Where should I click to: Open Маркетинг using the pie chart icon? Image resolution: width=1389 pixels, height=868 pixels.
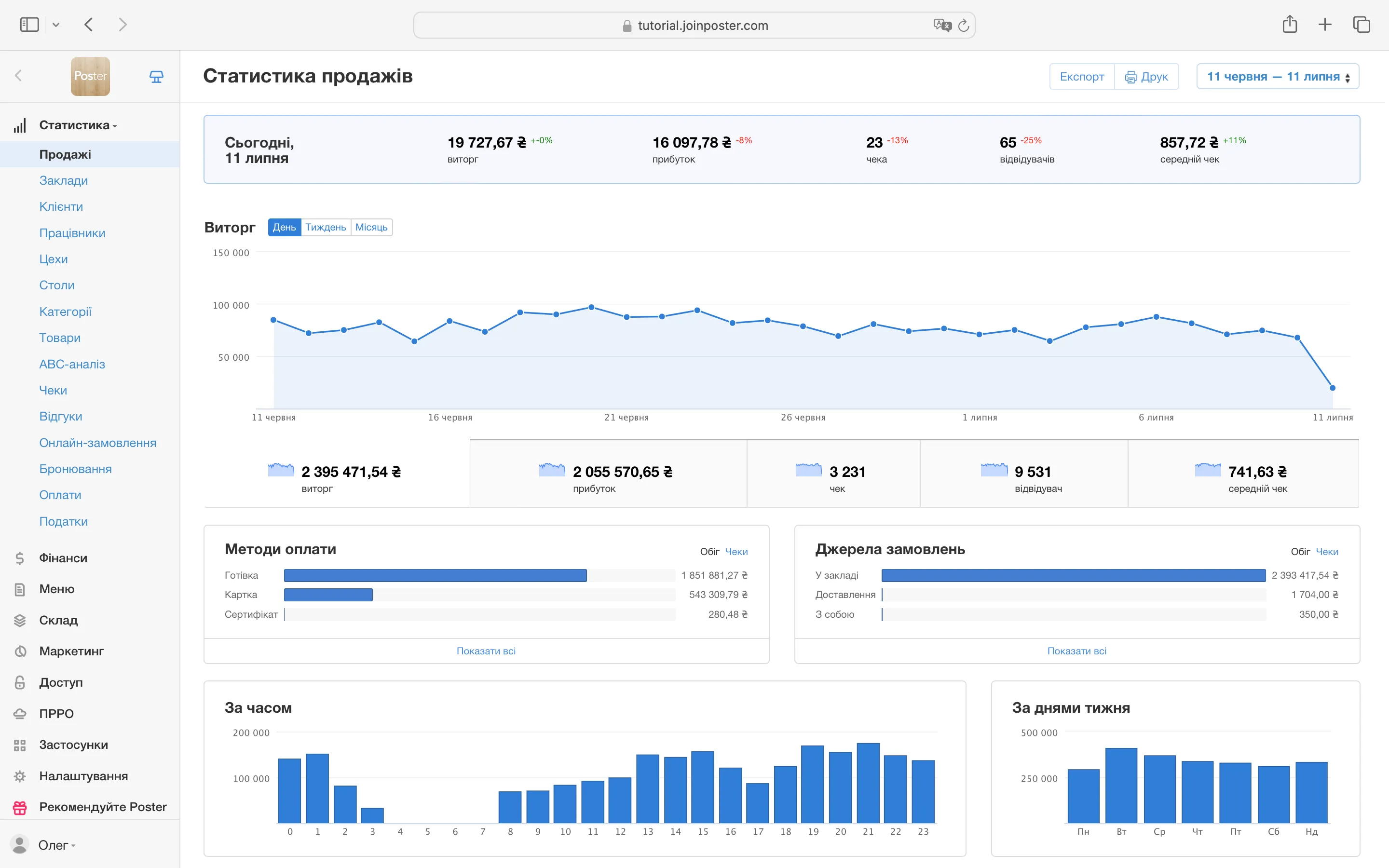click(19, 651)
